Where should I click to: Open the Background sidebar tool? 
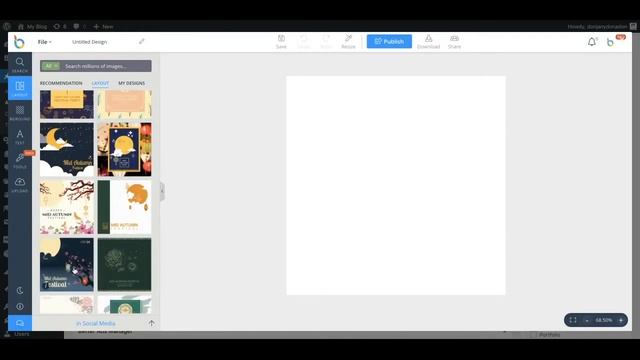(x=20, y=112)
